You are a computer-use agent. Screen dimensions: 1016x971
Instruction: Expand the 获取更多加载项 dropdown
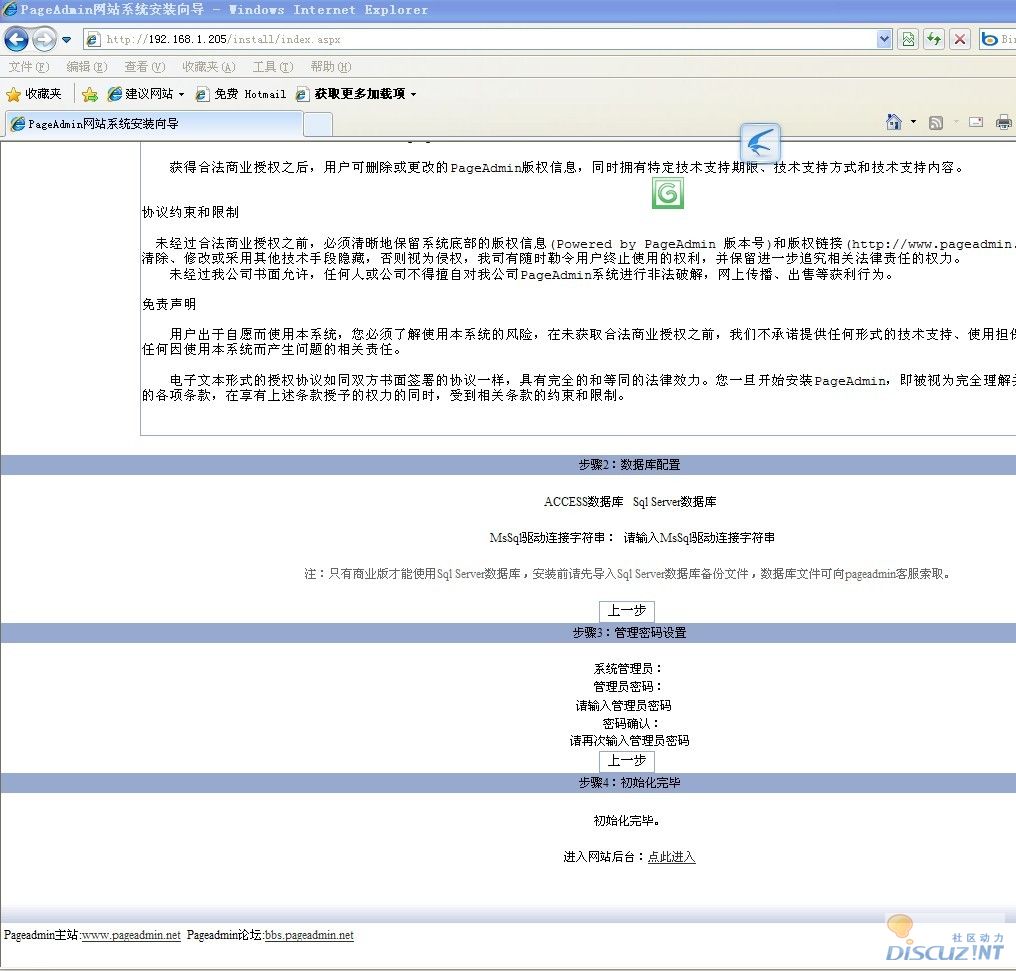365,94
